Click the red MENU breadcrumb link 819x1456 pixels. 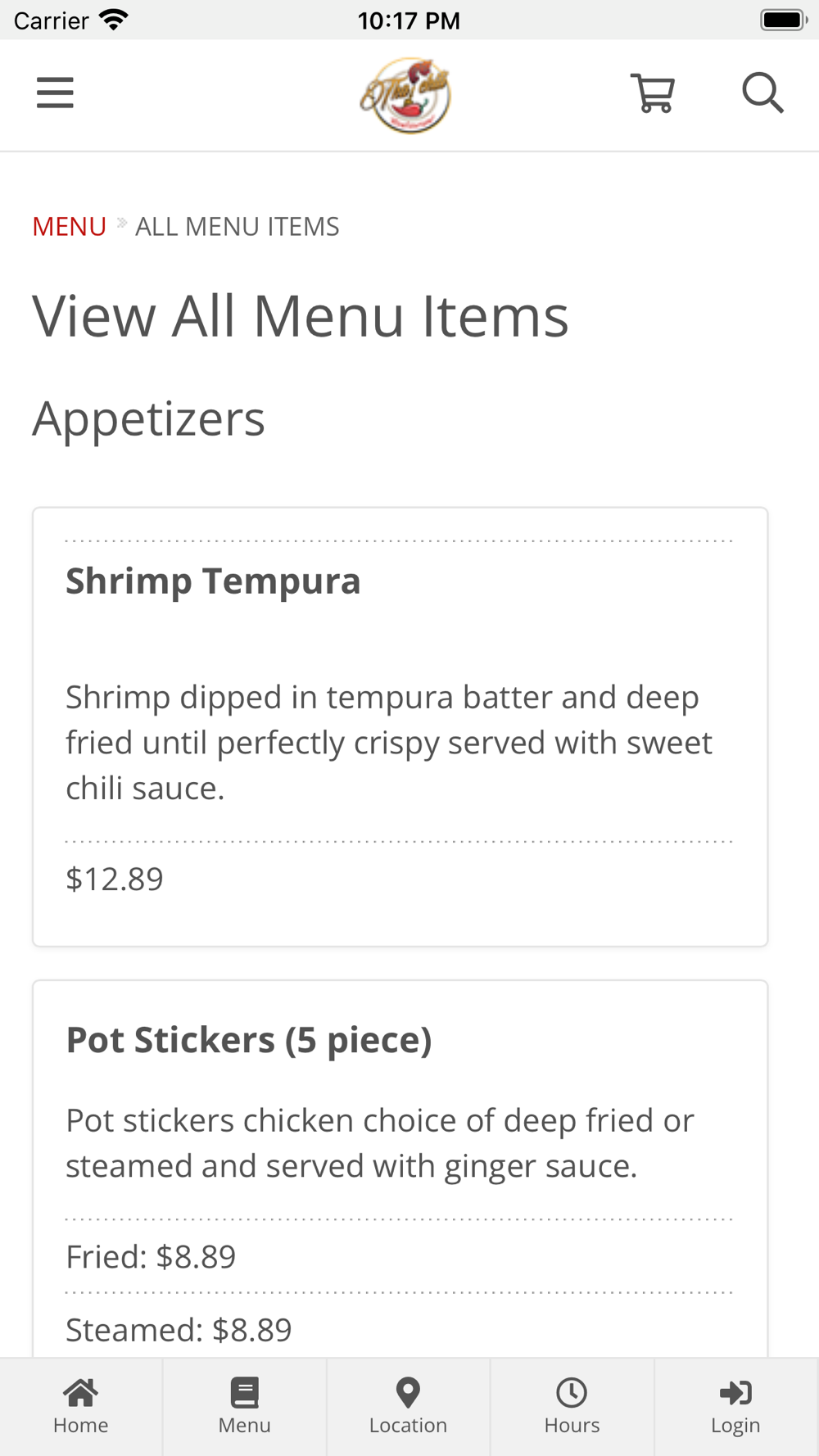[x=70, y=226]
